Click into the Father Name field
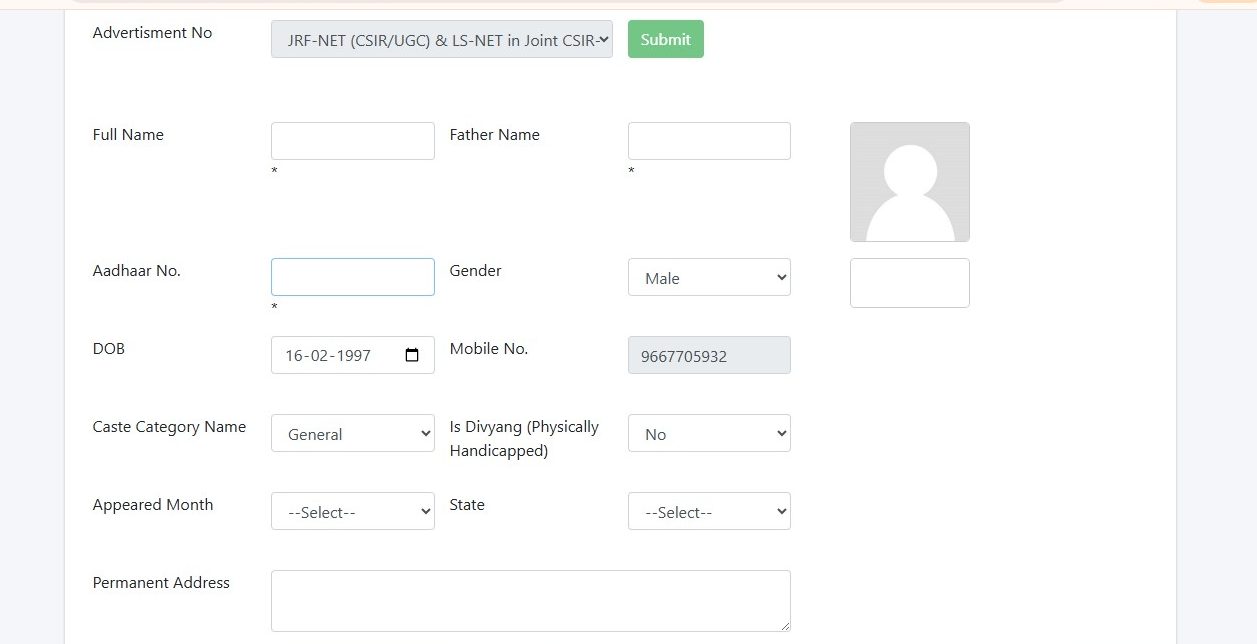 pos(709,141)
